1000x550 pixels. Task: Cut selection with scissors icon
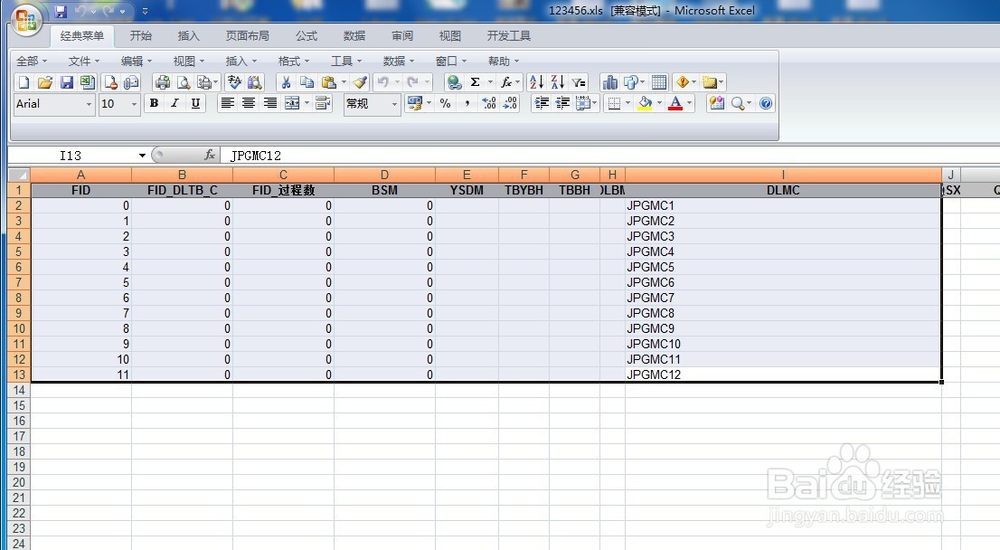pyautogui.click(x=286, y=82)
